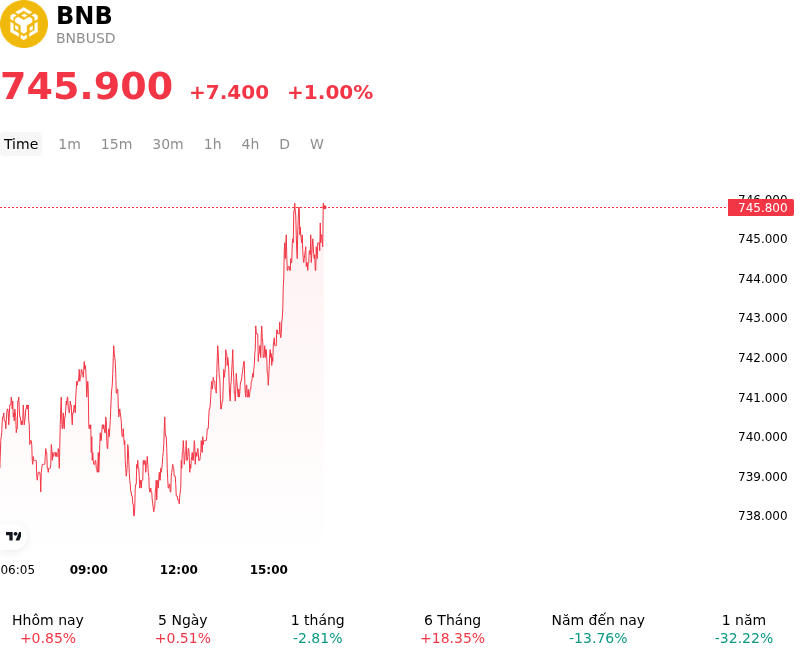
Task: Click the BNB title heading
Action: [x=84, y=15]
